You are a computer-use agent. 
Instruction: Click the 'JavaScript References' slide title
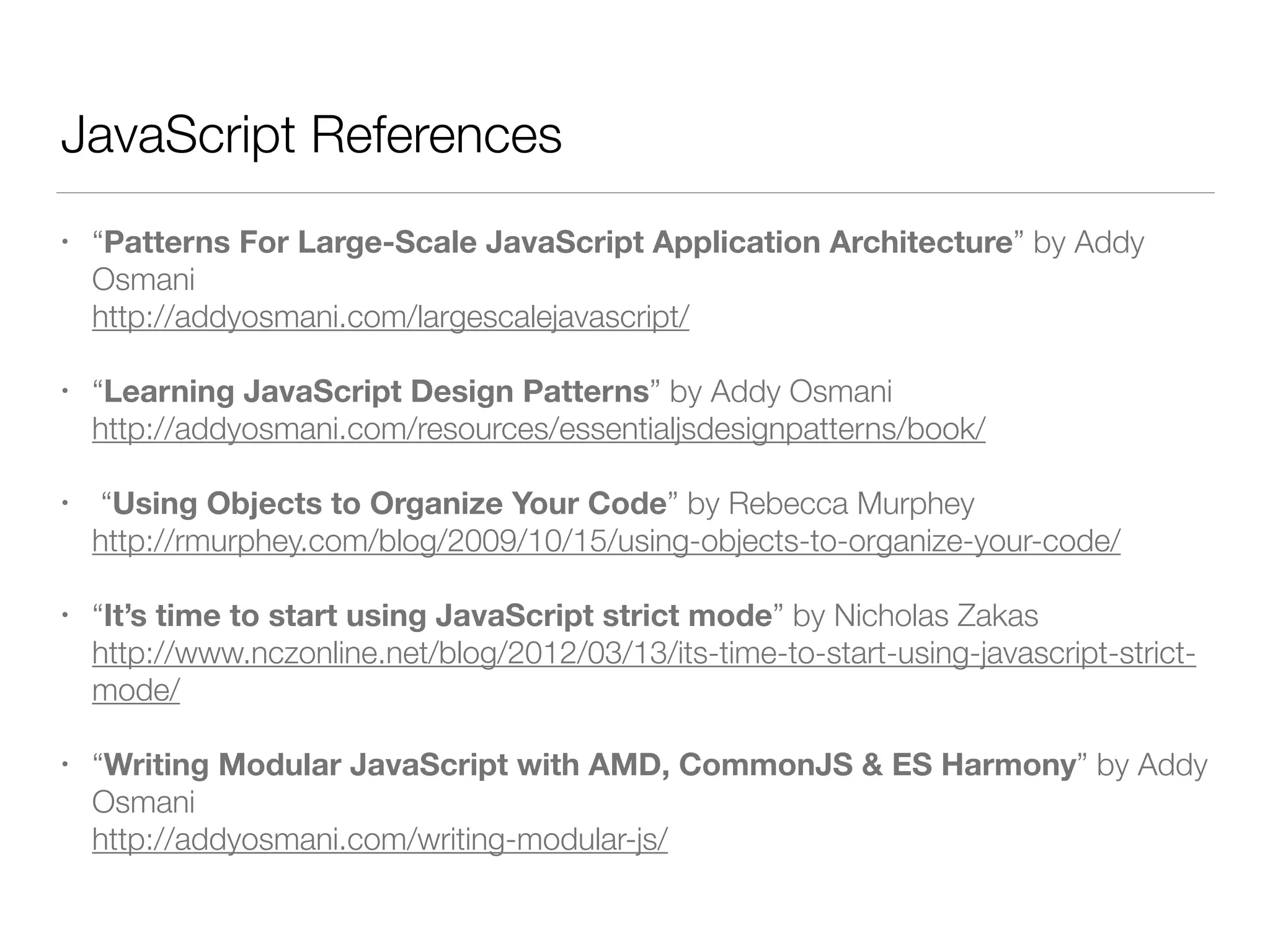pos(311,136)
